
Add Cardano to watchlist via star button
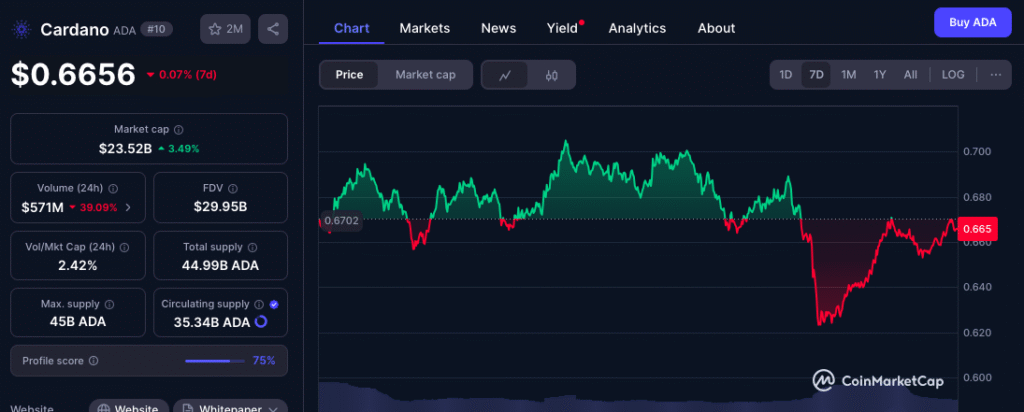tap(225, 29)
